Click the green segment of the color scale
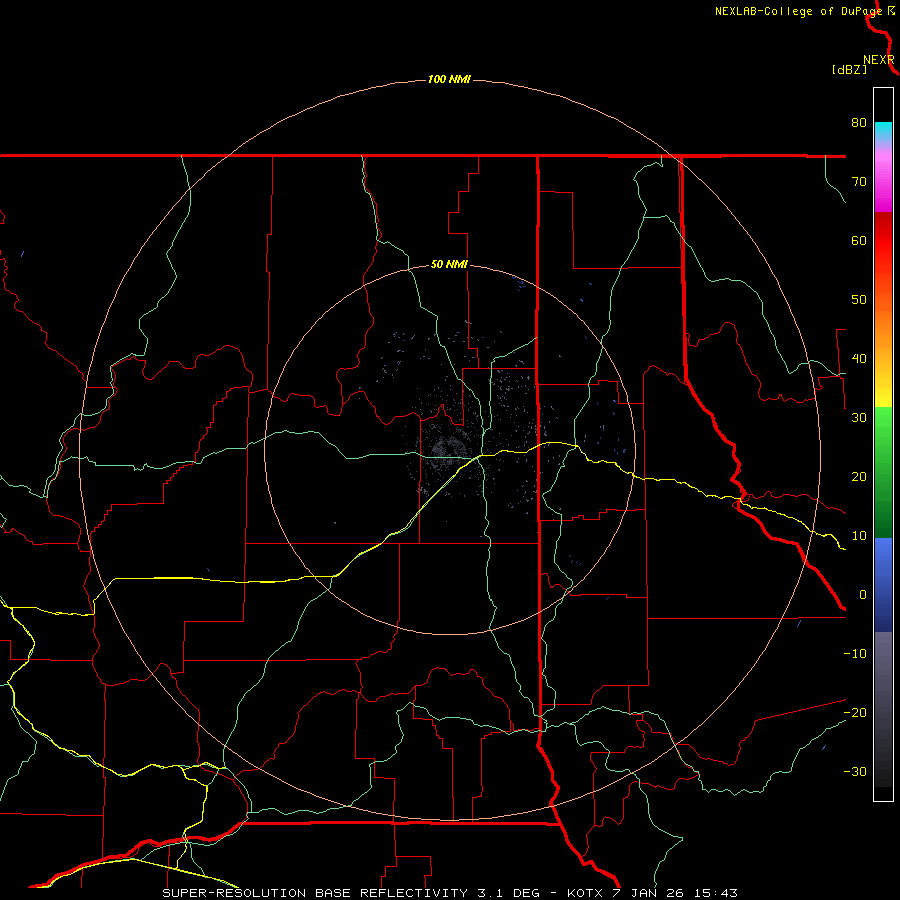900x900 pixels. pyautogui.click(x=883, y=472)
